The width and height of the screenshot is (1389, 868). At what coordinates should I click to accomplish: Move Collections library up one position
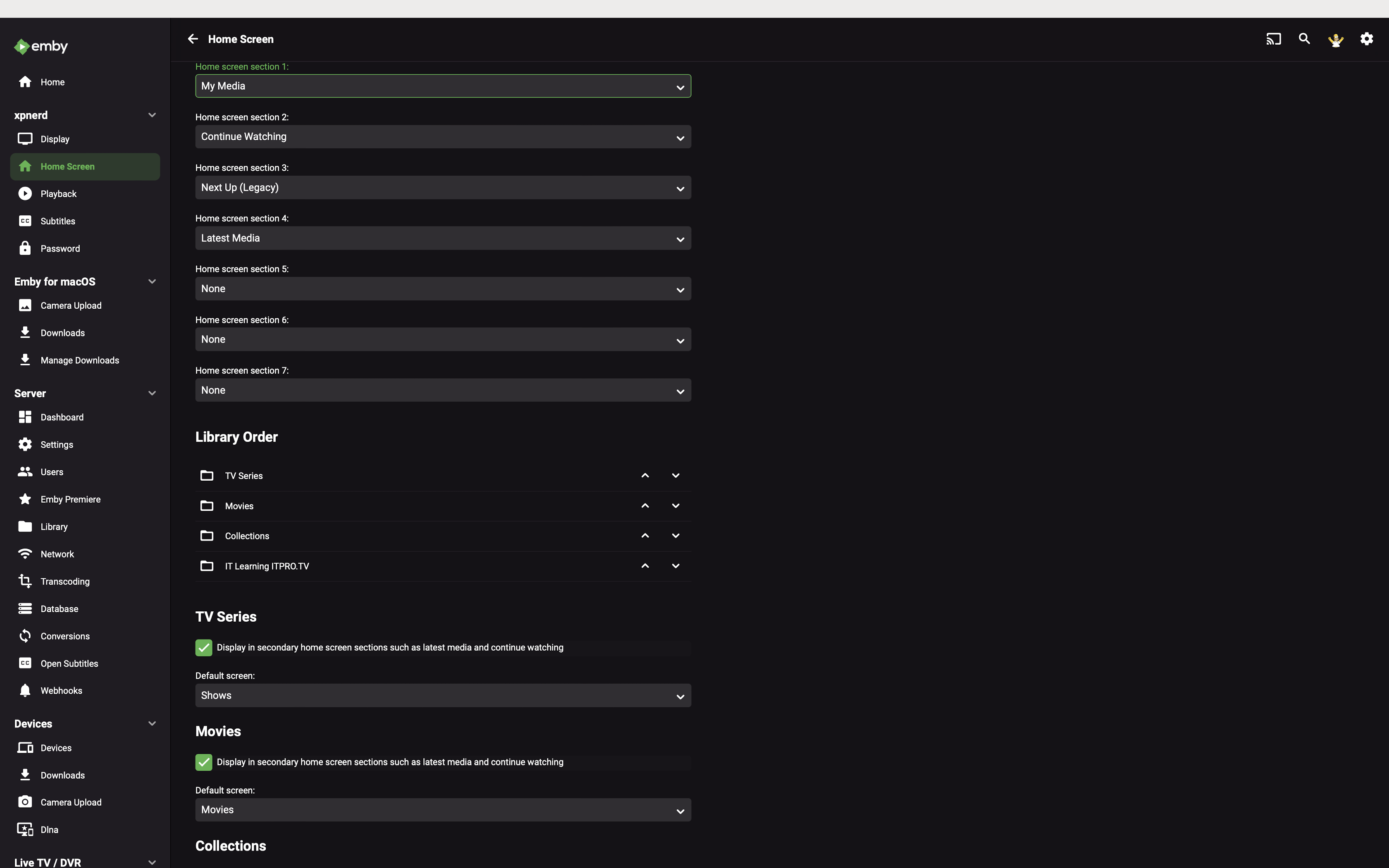click(x=645, y=536)
